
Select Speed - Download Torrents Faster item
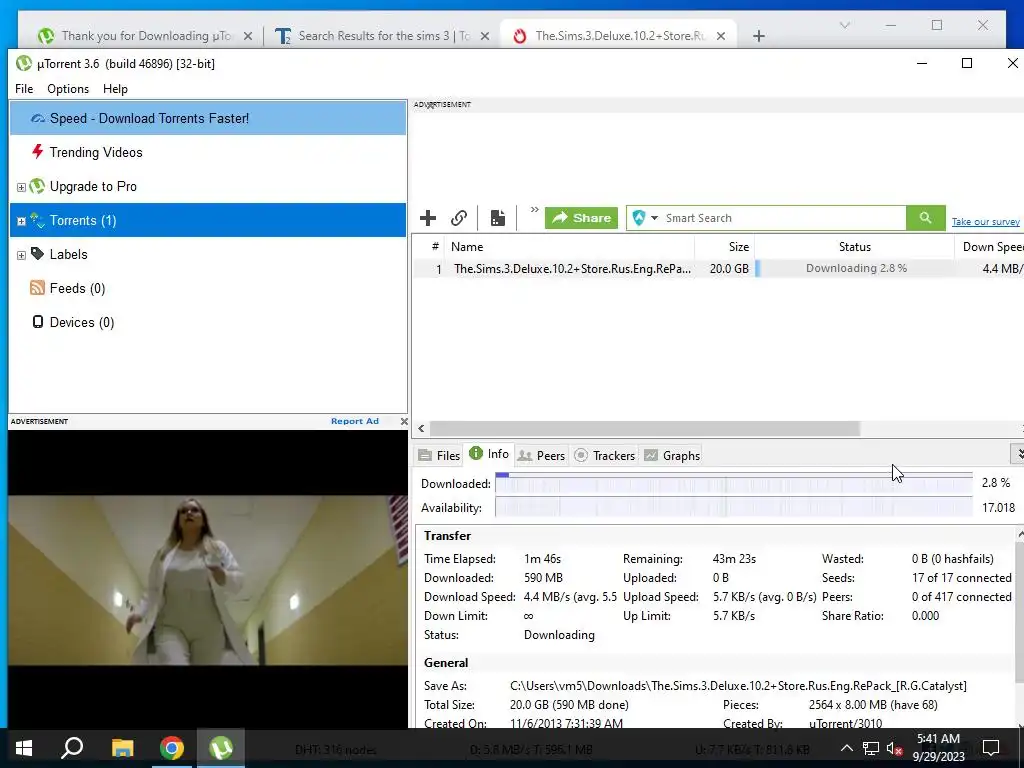click(x=208, y=118)
